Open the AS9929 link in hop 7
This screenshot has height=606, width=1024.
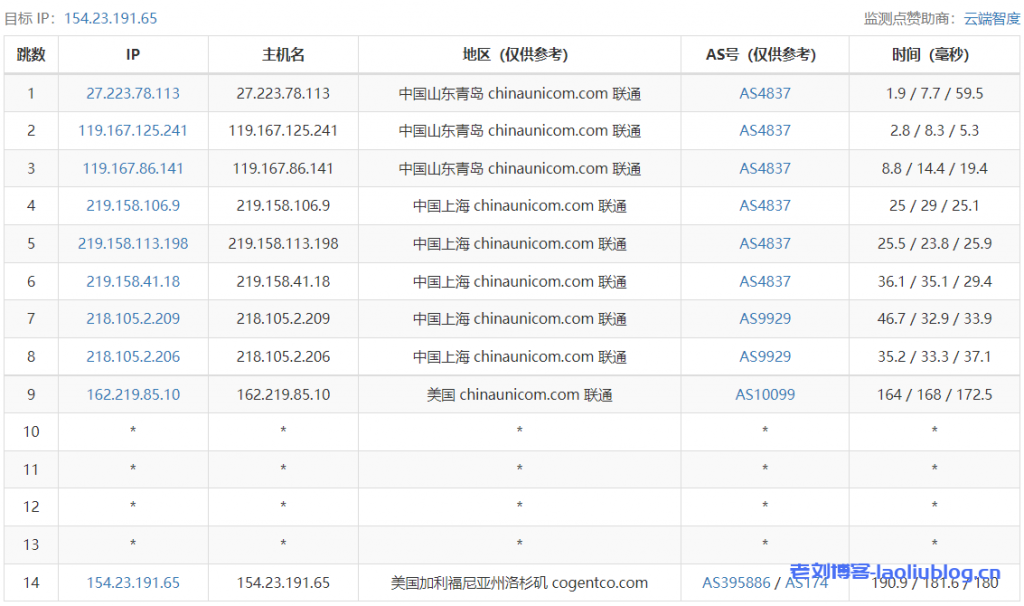(765, 318)
